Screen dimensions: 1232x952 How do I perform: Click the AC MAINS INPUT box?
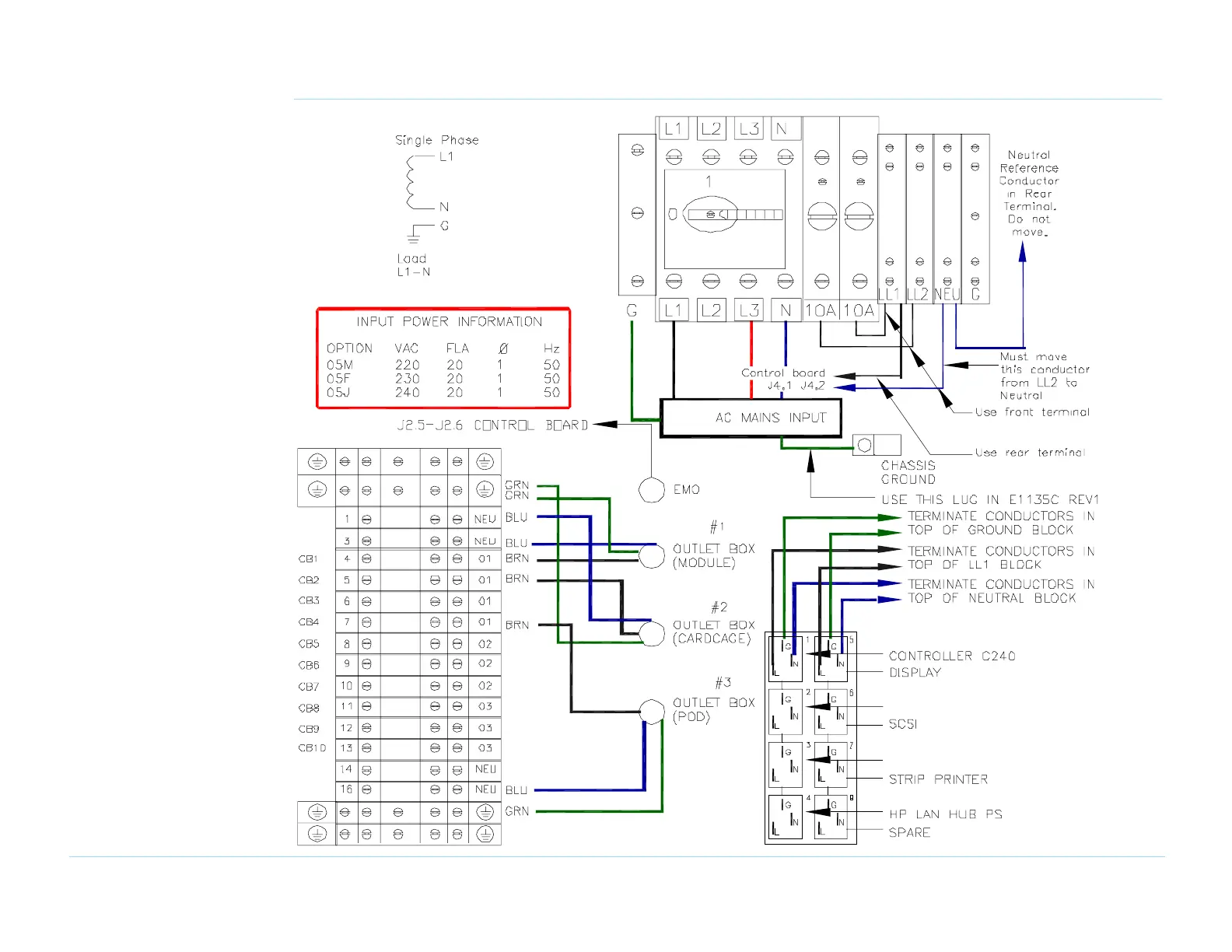click(x=751, y=418)
